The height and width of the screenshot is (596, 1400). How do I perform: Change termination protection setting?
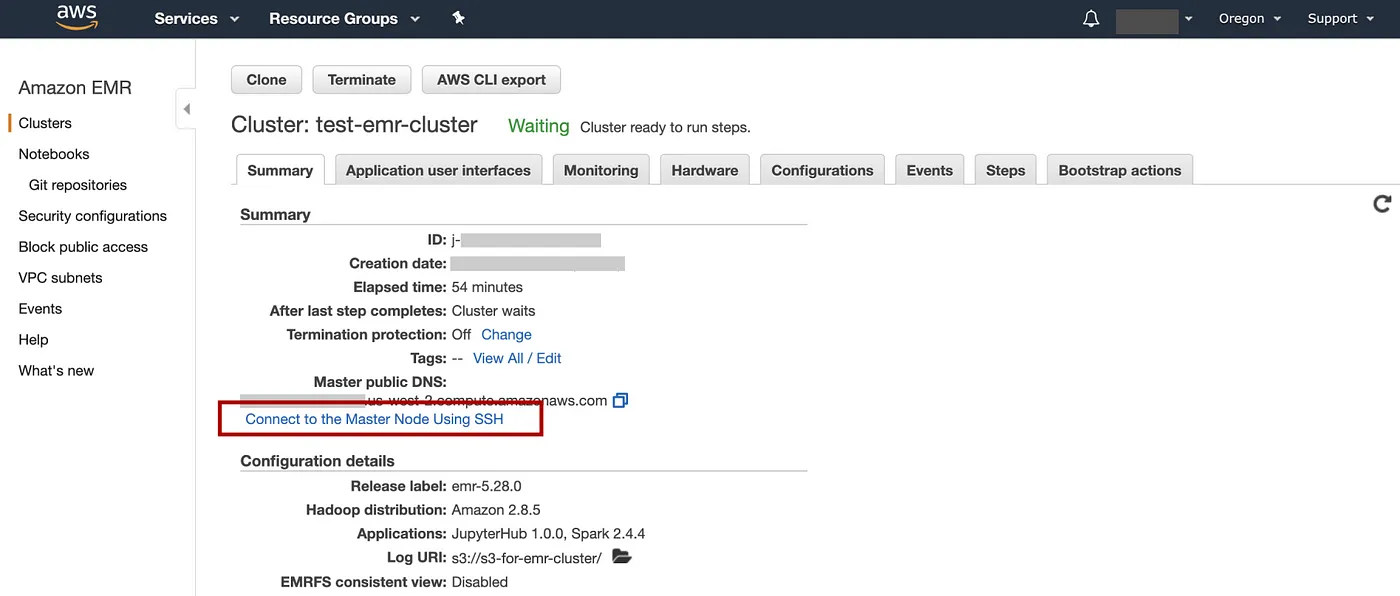coord(506,335)
